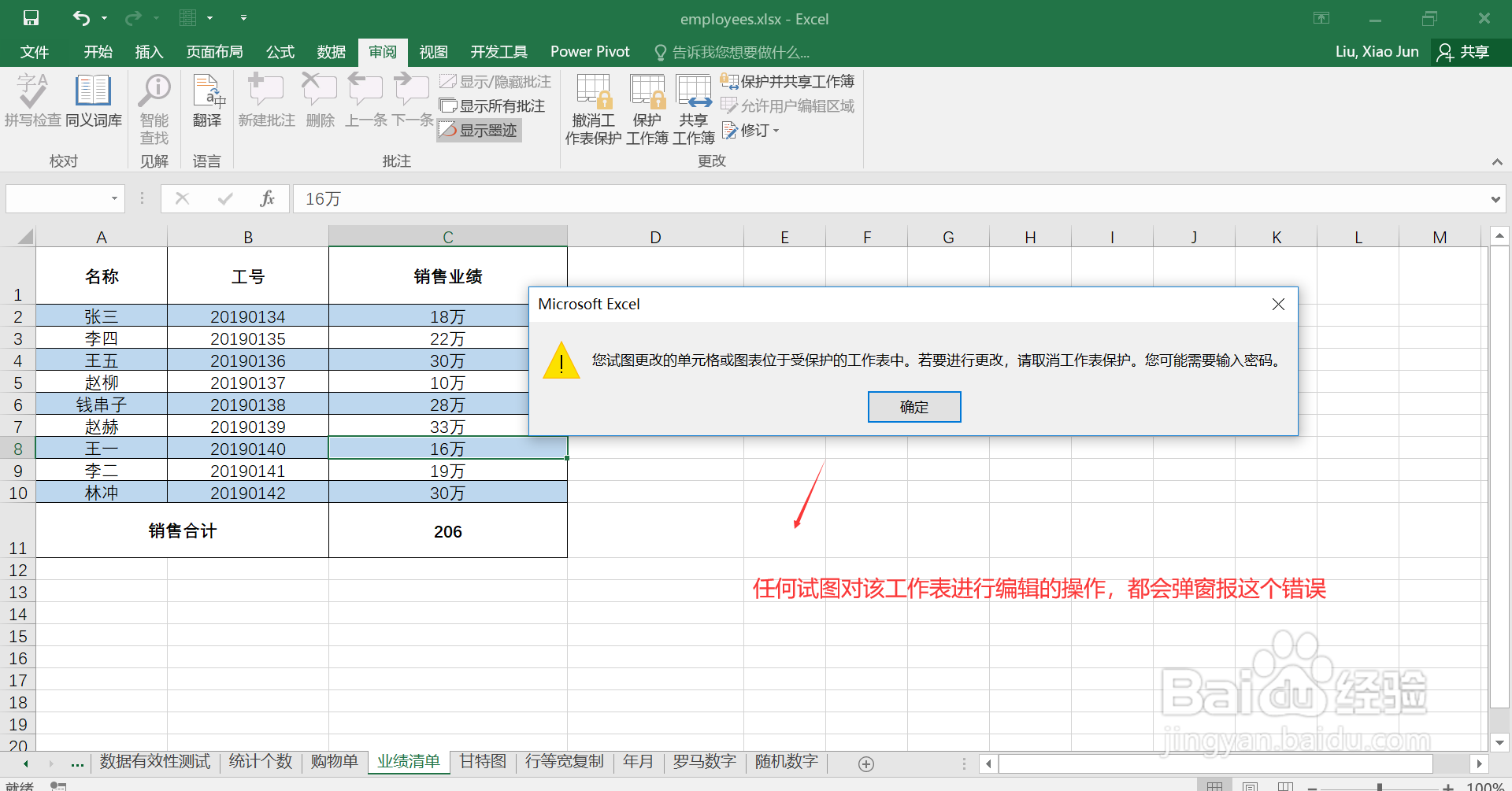Click cell with ID 20190137
Image resolution: width=1512 pixels, height=791 pixels.
(248, 383)
